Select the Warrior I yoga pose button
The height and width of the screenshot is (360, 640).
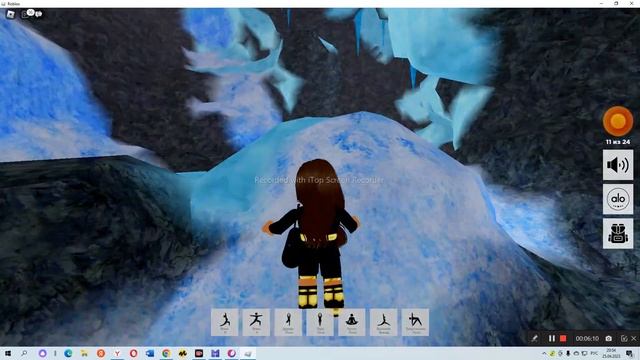[x=224, y=322]
